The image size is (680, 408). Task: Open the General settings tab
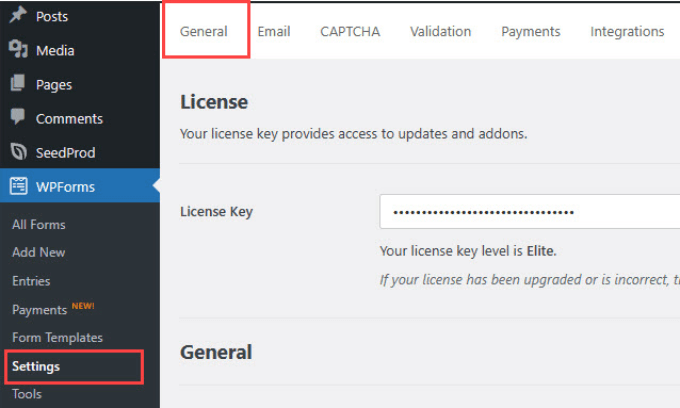tap(204, 31)
